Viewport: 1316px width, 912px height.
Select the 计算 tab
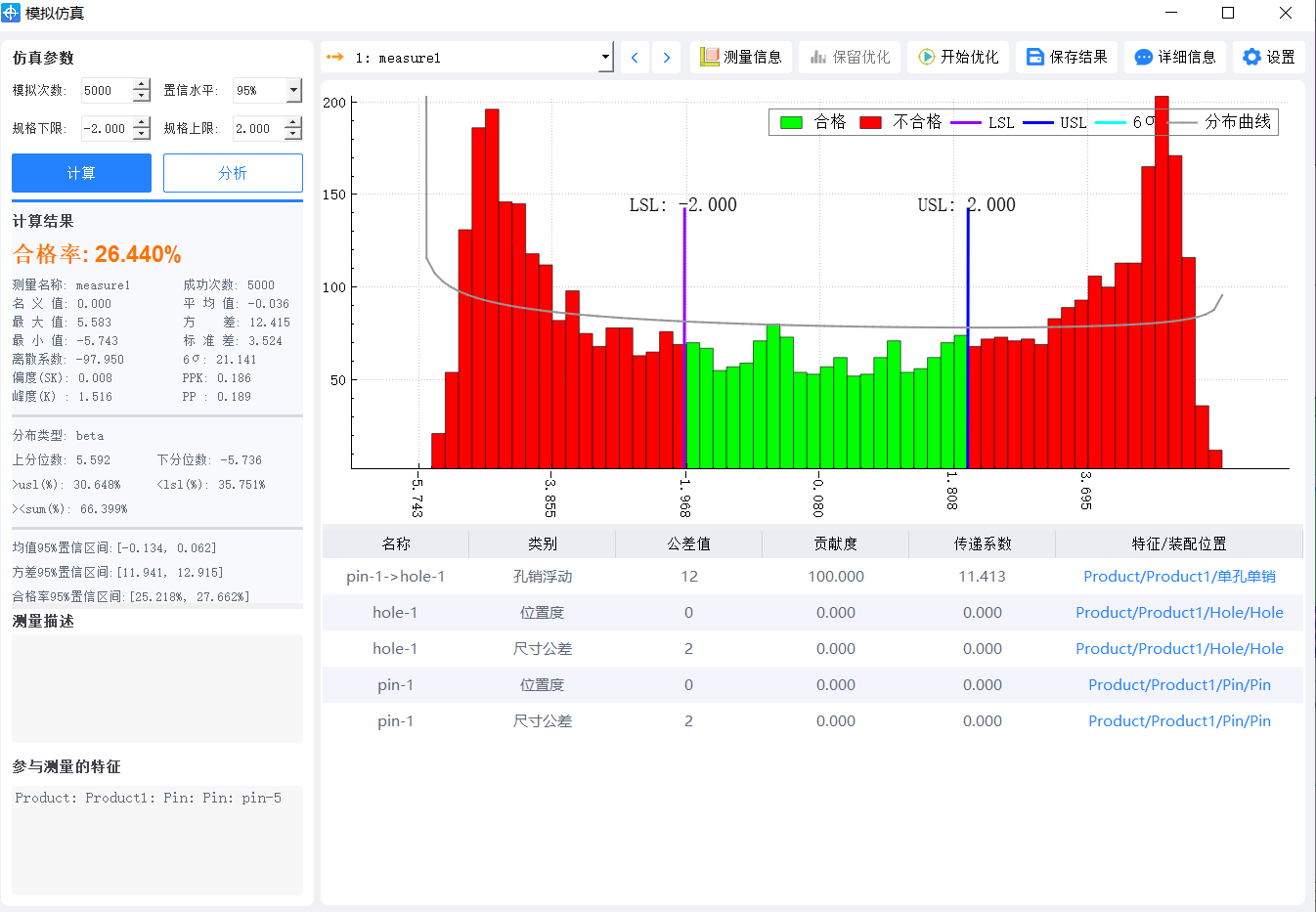pyautogui.click(x=81, y=172)
